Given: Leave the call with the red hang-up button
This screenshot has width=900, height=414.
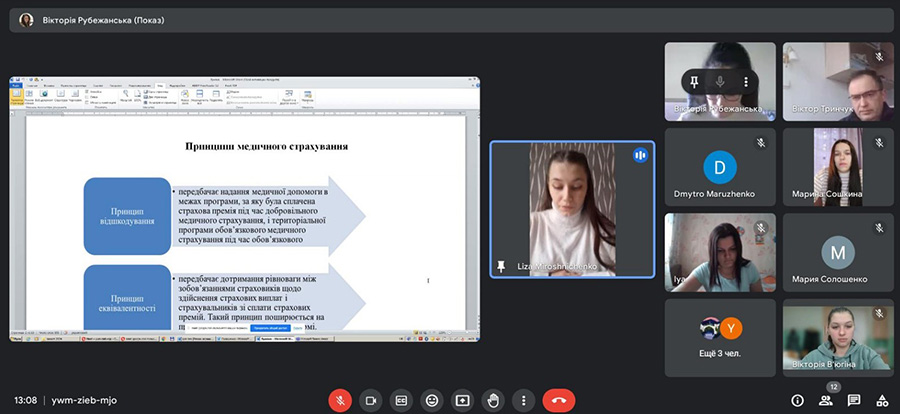Looking at the screenshot, I should pos(558,400).
